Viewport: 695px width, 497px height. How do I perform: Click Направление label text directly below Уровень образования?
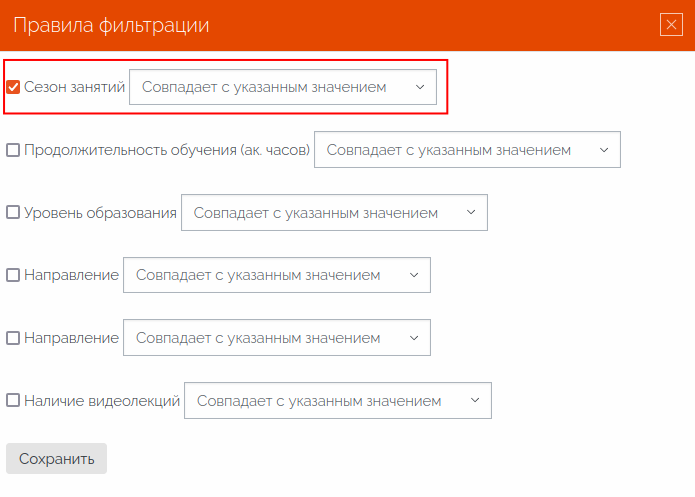coord(71,275)
